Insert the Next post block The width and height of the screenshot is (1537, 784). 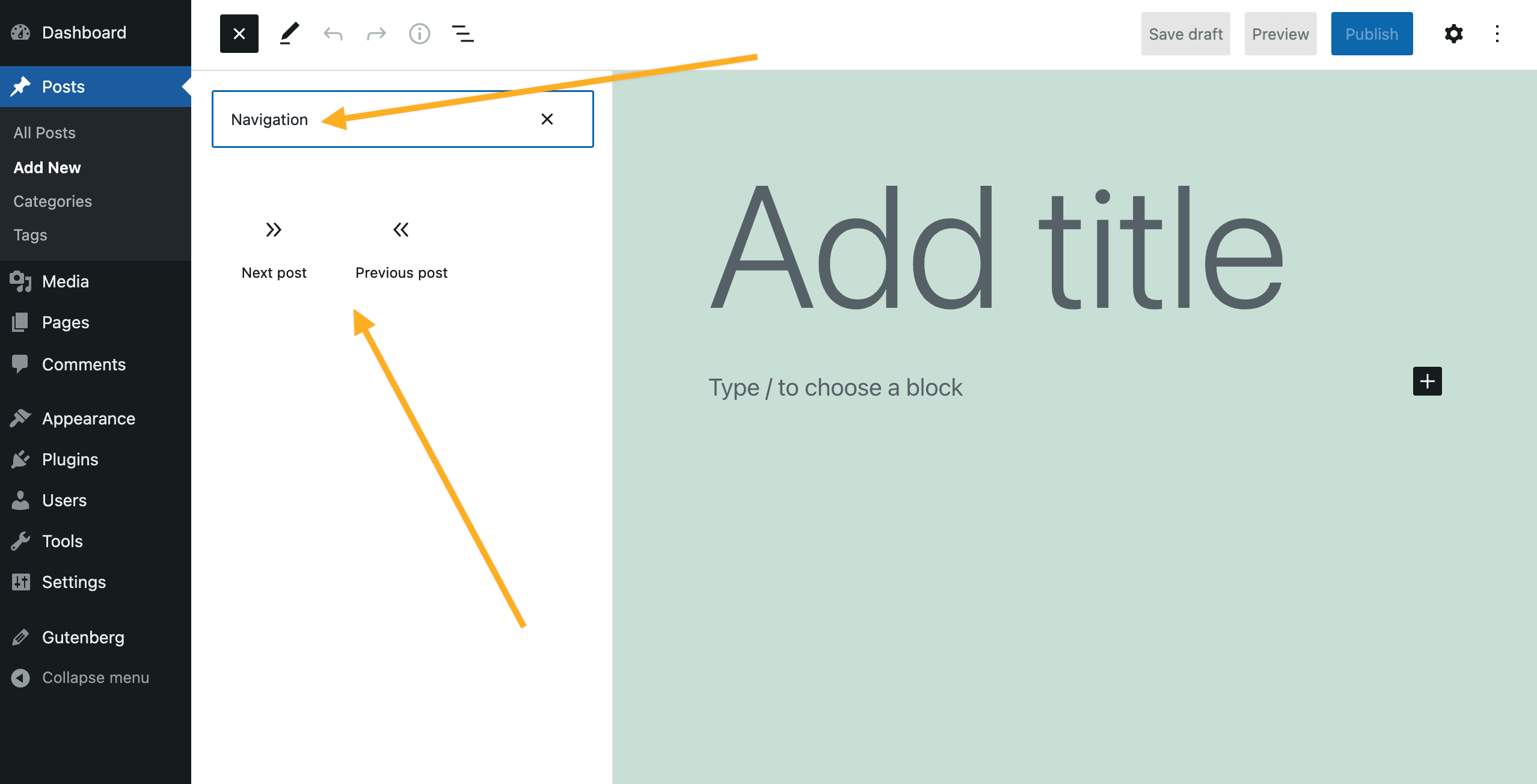pyautogui.click(x=274, y=248)
